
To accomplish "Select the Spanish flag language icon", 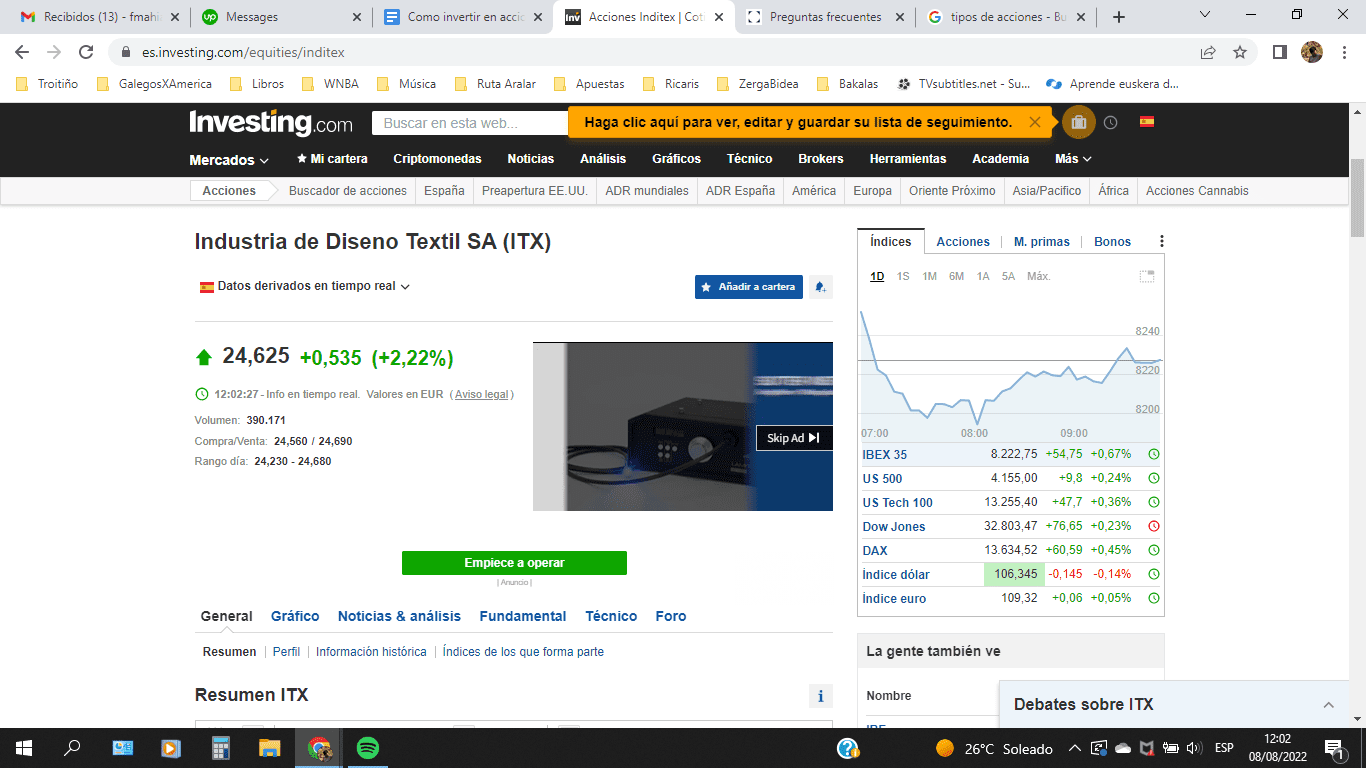I will click(x=1147, y=122).
